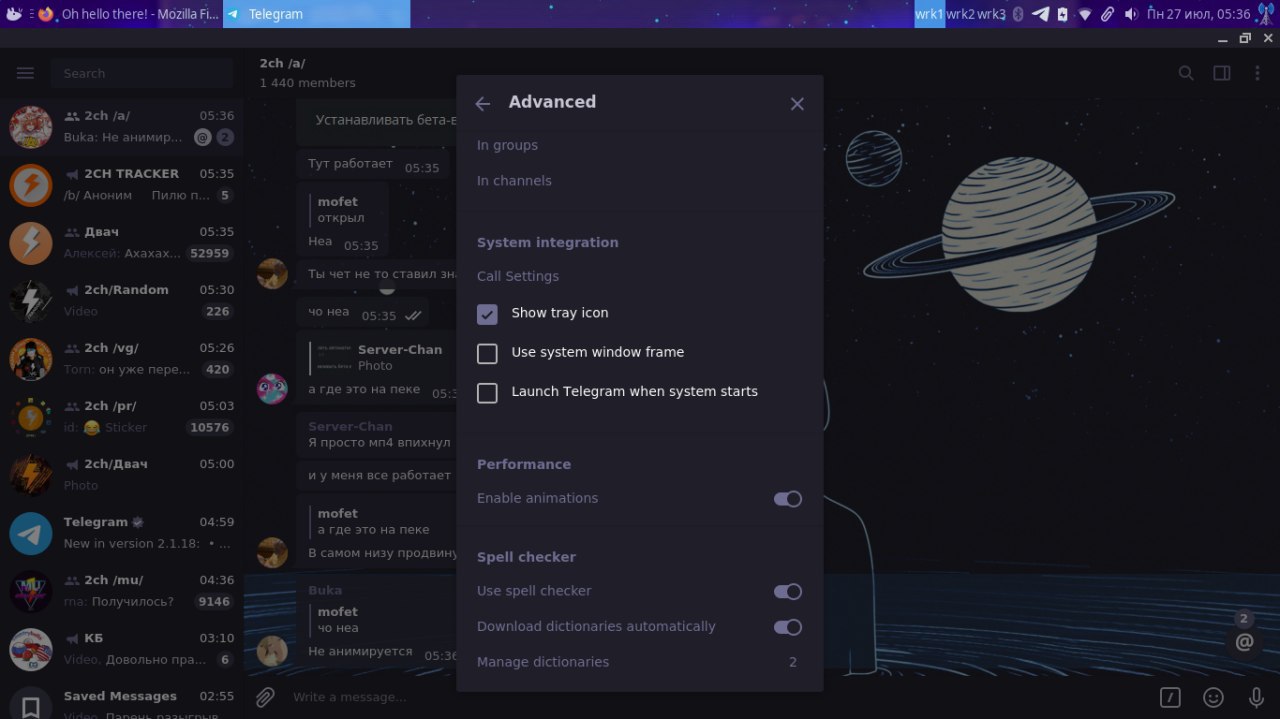The width and height of the screenshot is (1280, 719).
Task: Open the system applications menu icon
Action: (x=14, y=14)
